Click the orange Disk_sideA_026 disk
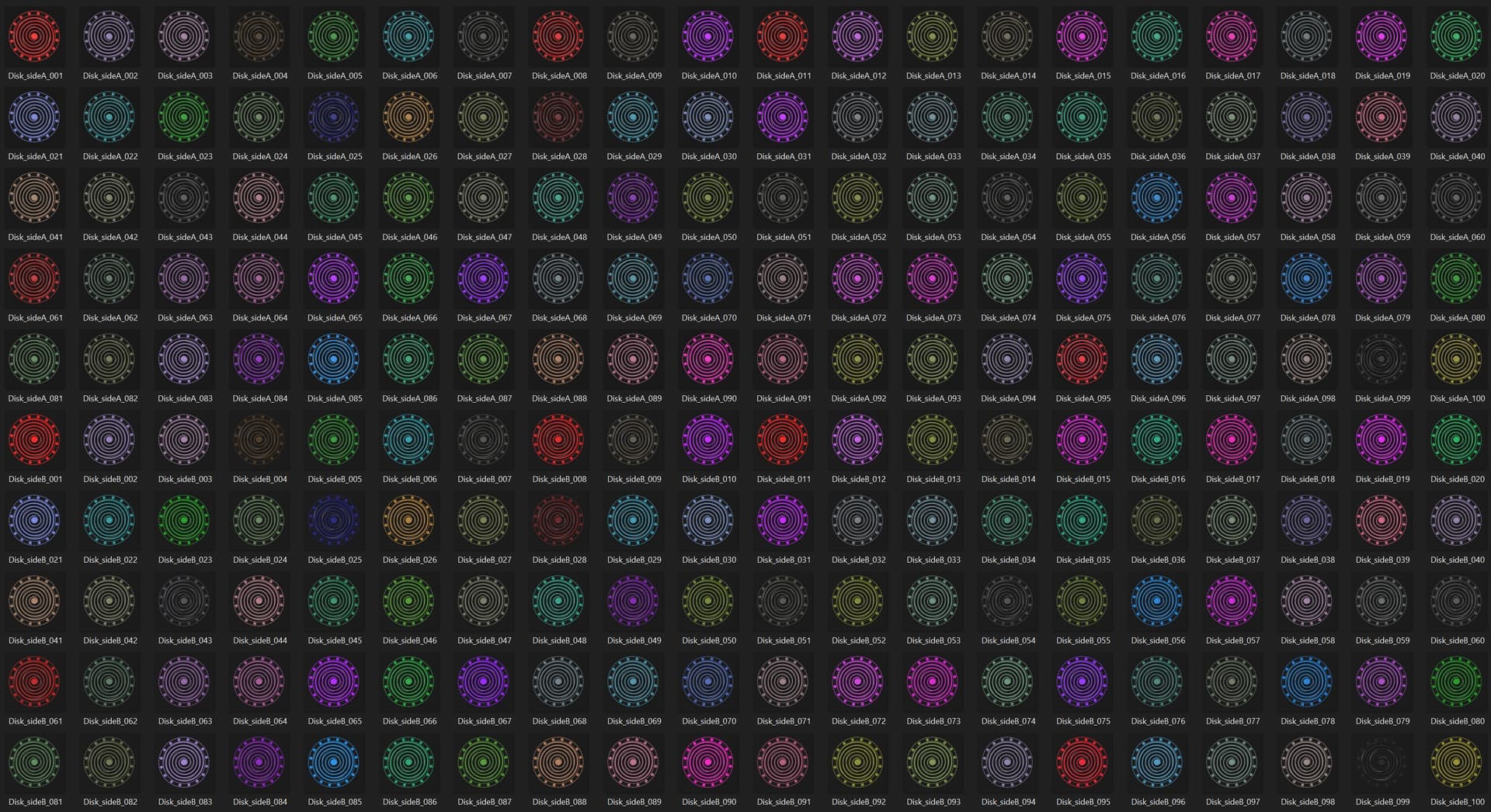Screen dimensions: 1491x812 pos(408,117)
